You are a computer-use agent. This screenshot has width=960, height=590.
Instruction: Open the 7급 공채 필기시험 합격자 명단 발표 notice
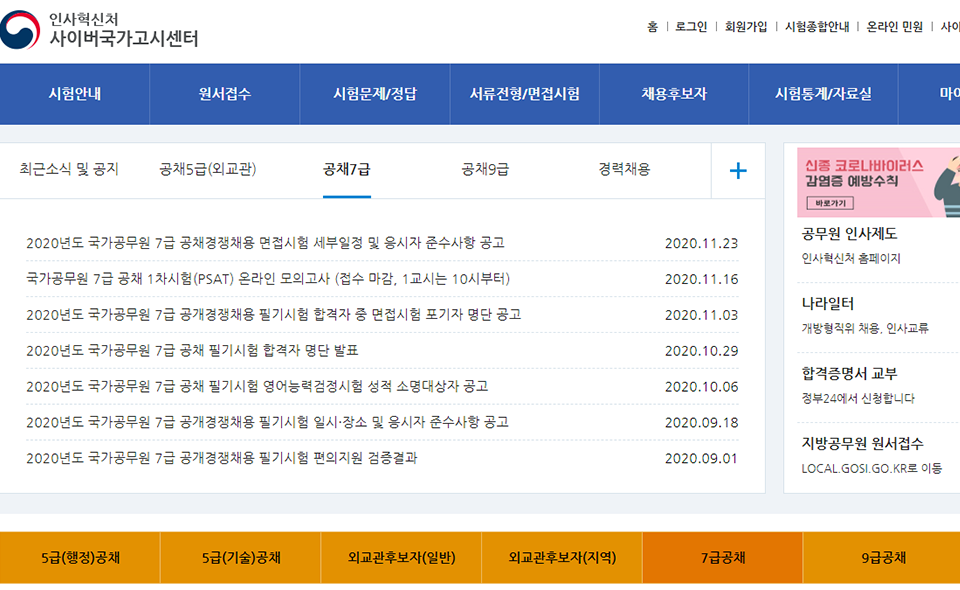[190, 348]
